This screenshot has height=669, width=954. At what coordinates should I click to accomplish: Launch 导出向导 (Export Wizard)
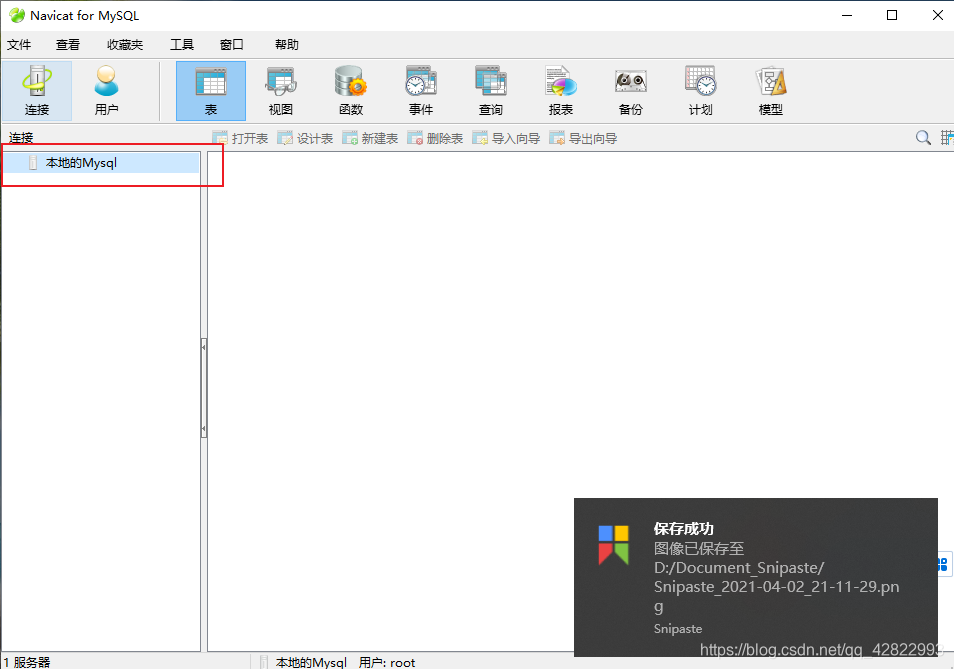[x=583, y=139]
